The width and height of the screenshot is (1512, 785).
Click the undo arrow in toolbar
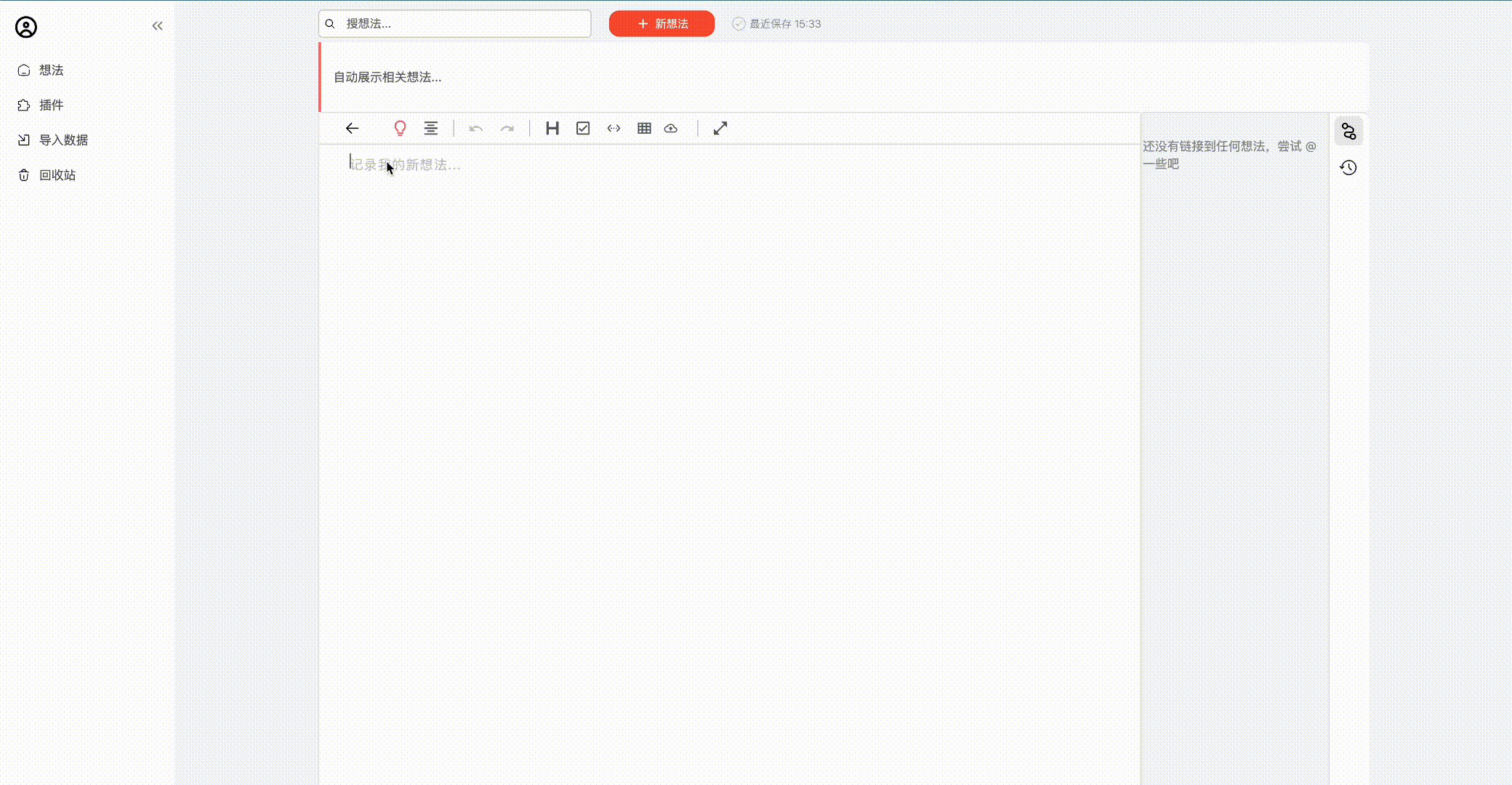click(x=476, y=129)
